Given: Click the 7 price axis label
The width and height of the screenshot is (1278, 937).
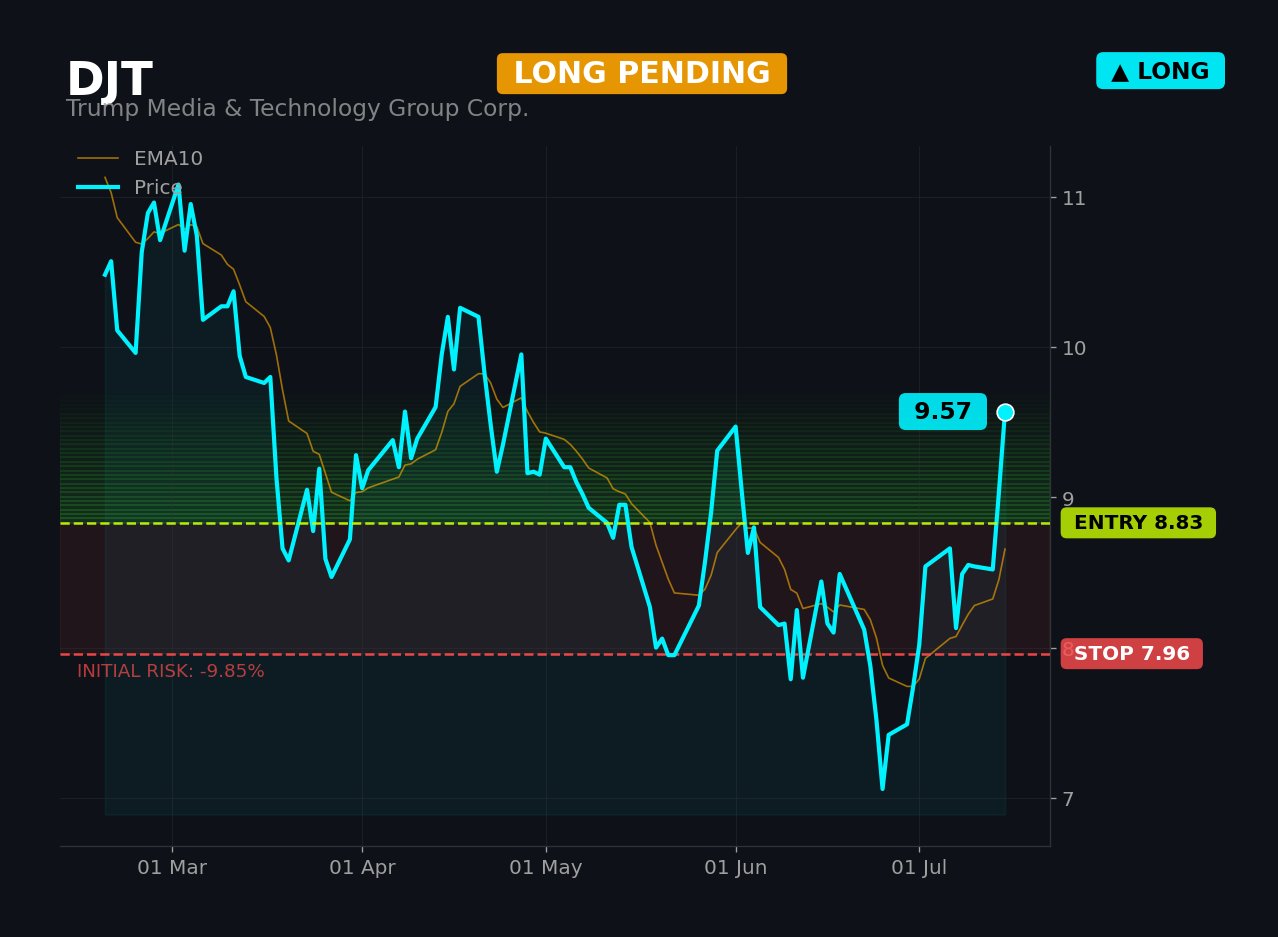Looking at the screenshot, I should point(1068,799).
